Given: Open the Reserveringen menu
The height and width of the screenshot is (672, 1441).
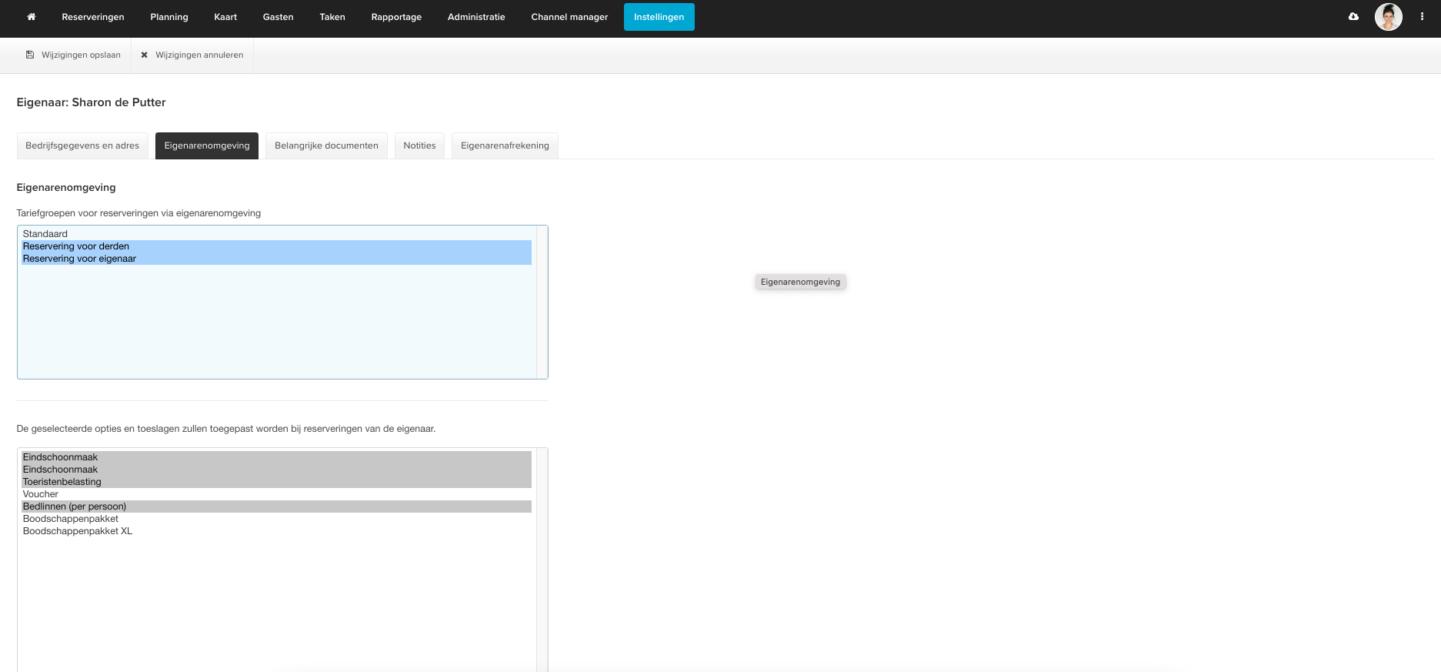Looking at the screenshot, I should (93, 17).
